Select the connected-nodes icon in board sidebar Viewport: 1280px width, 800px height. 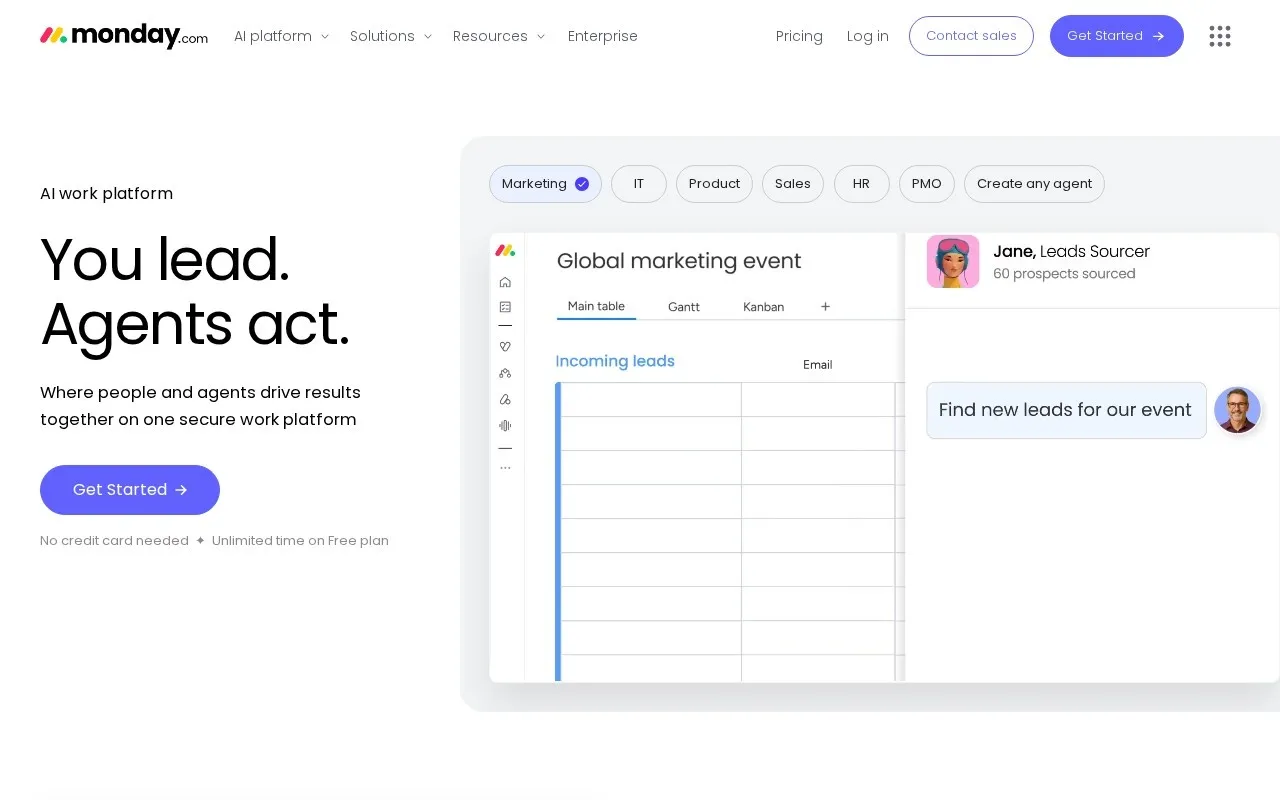point(505,373)
